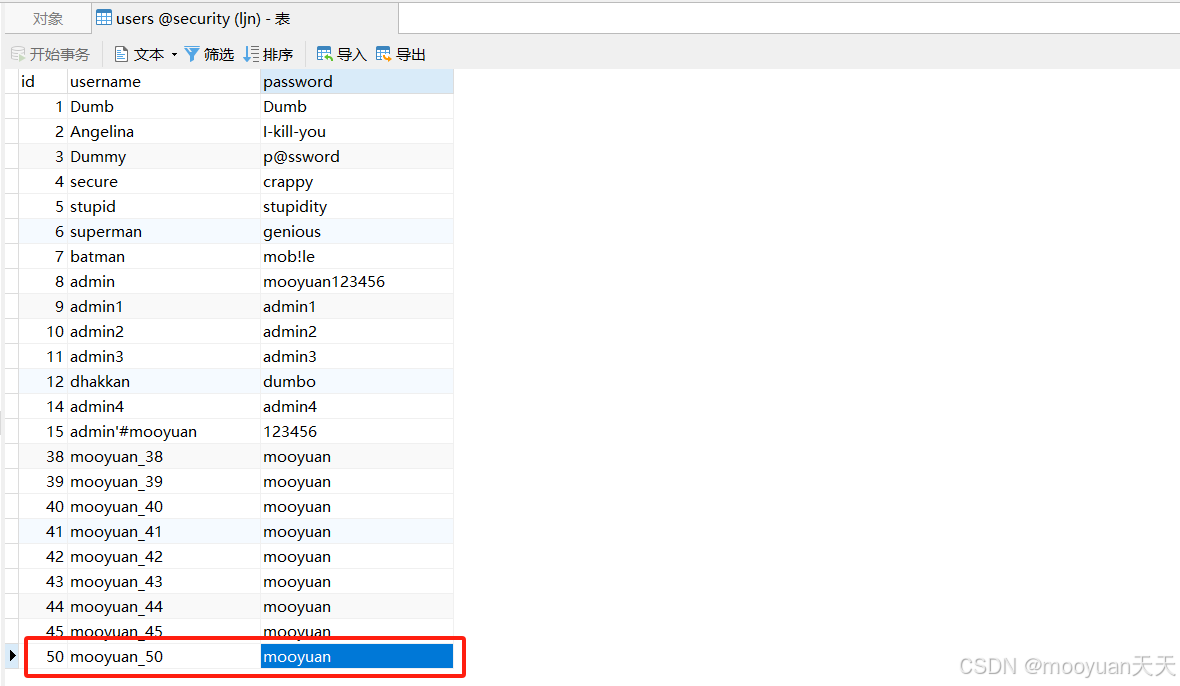Select username cell mooyuan_50
Screen dimensions: 1180x686
163,656
